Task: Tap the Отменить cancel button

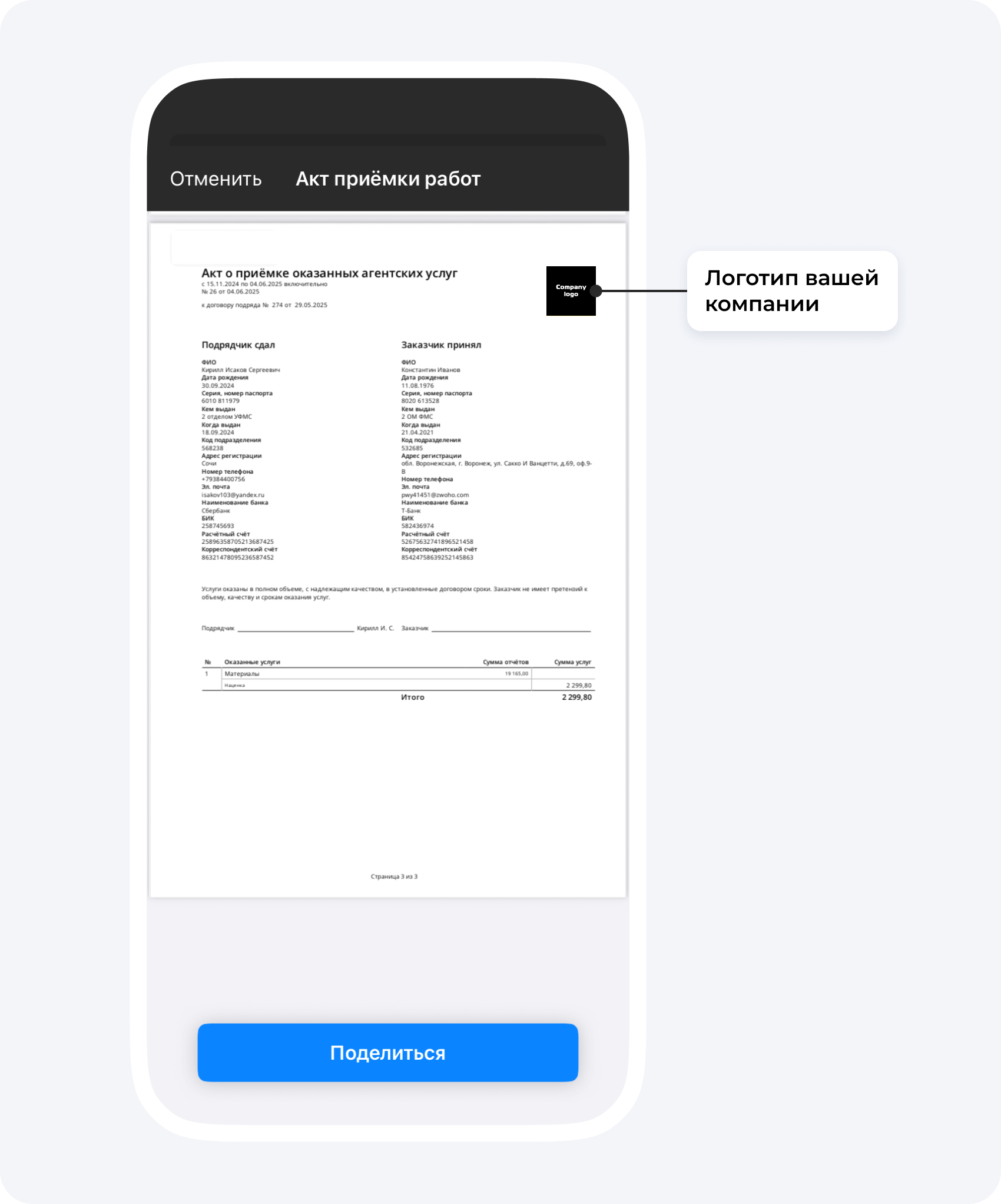Action: pyautogui.click(x=216, y=178)
